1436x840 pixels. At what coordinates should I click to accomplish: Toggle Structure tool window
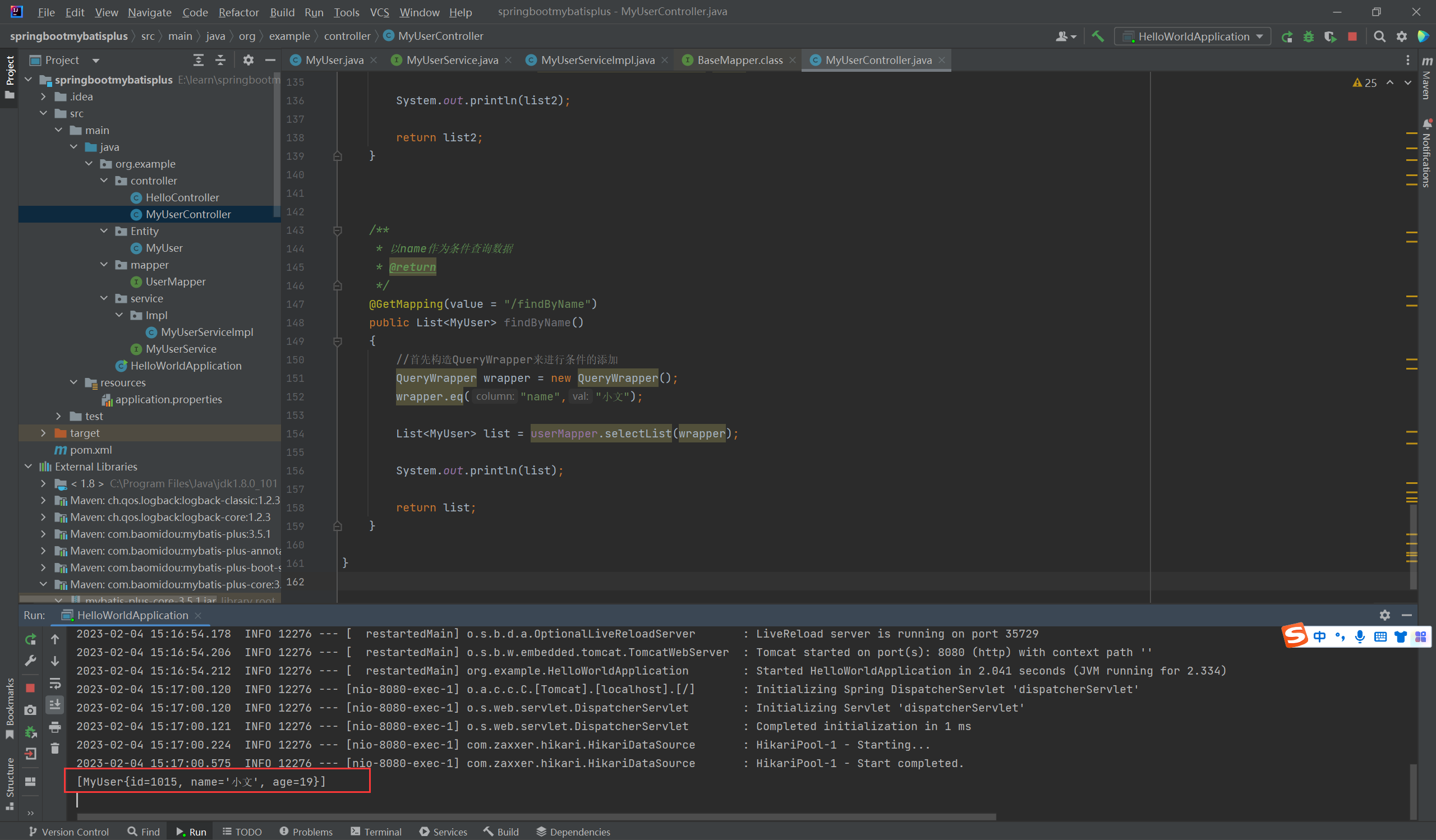coord(10,783)
